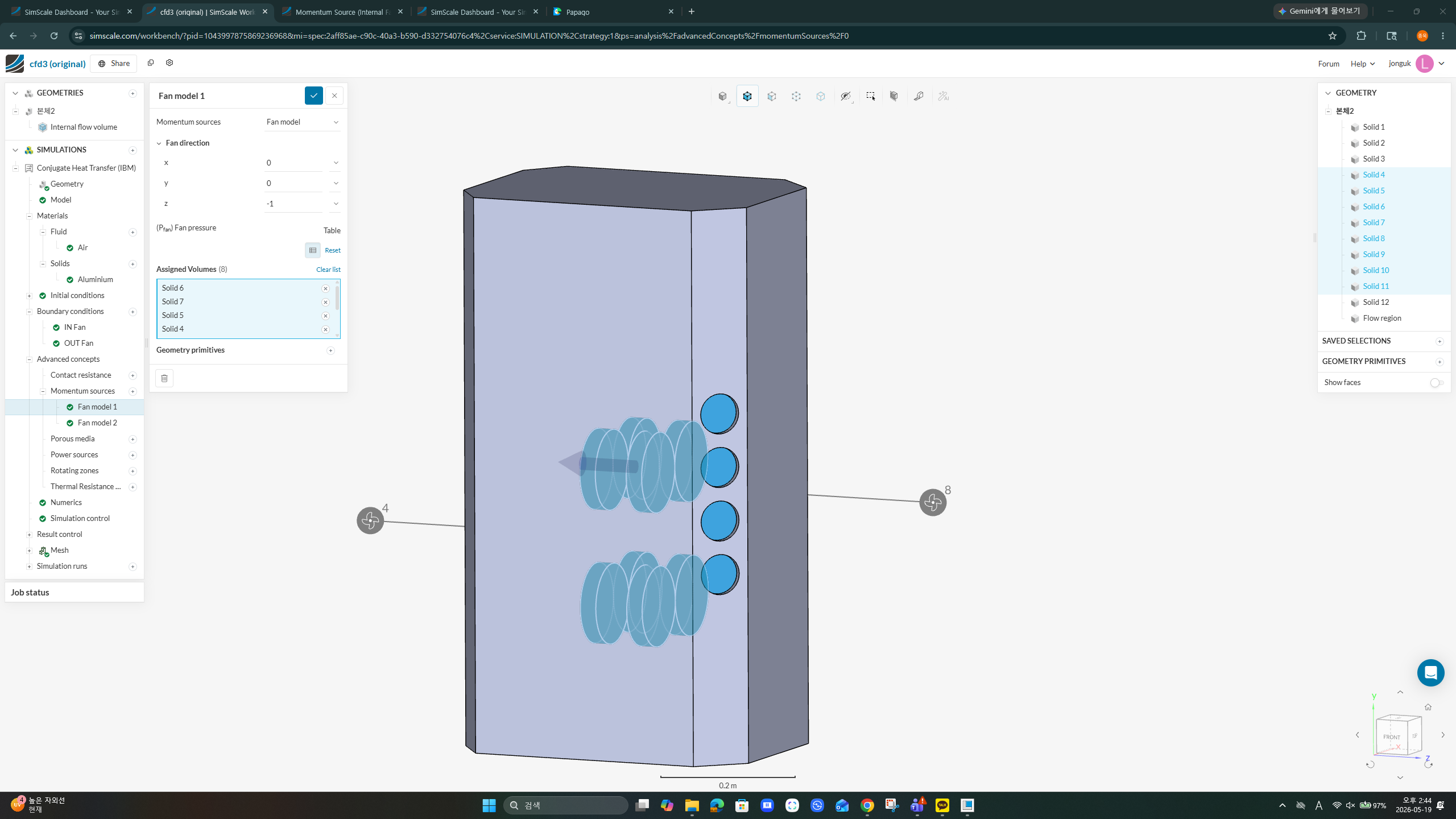Open the Momentum sources type dropdown
This screenshot has width=1456, height=819.
coord(302,122)
